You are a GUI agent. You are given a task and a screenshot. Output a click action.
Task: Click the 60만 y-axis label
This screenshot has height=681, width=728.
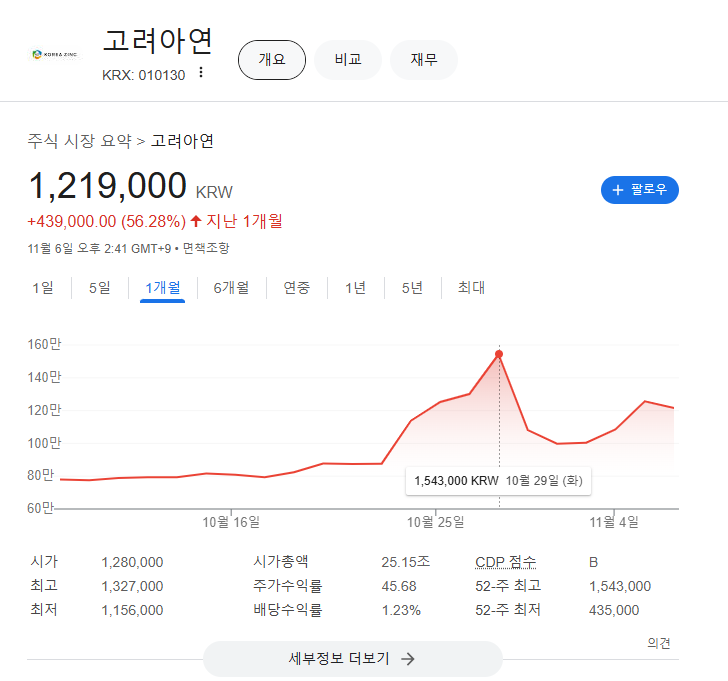[41, 508]
